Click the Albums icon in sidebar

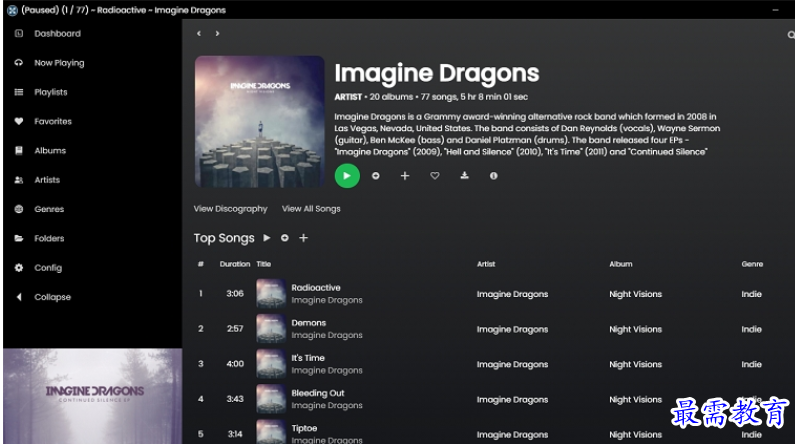pos(19,151)
